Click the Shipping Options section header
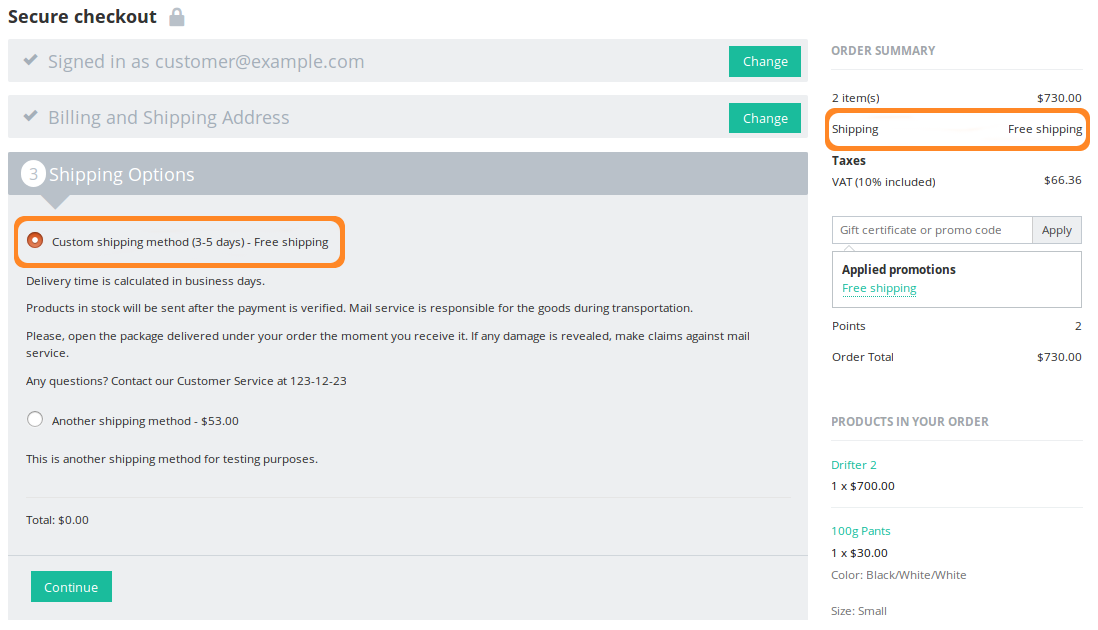Viewport: 1098px width, 630px height. (x=408, y=174)
